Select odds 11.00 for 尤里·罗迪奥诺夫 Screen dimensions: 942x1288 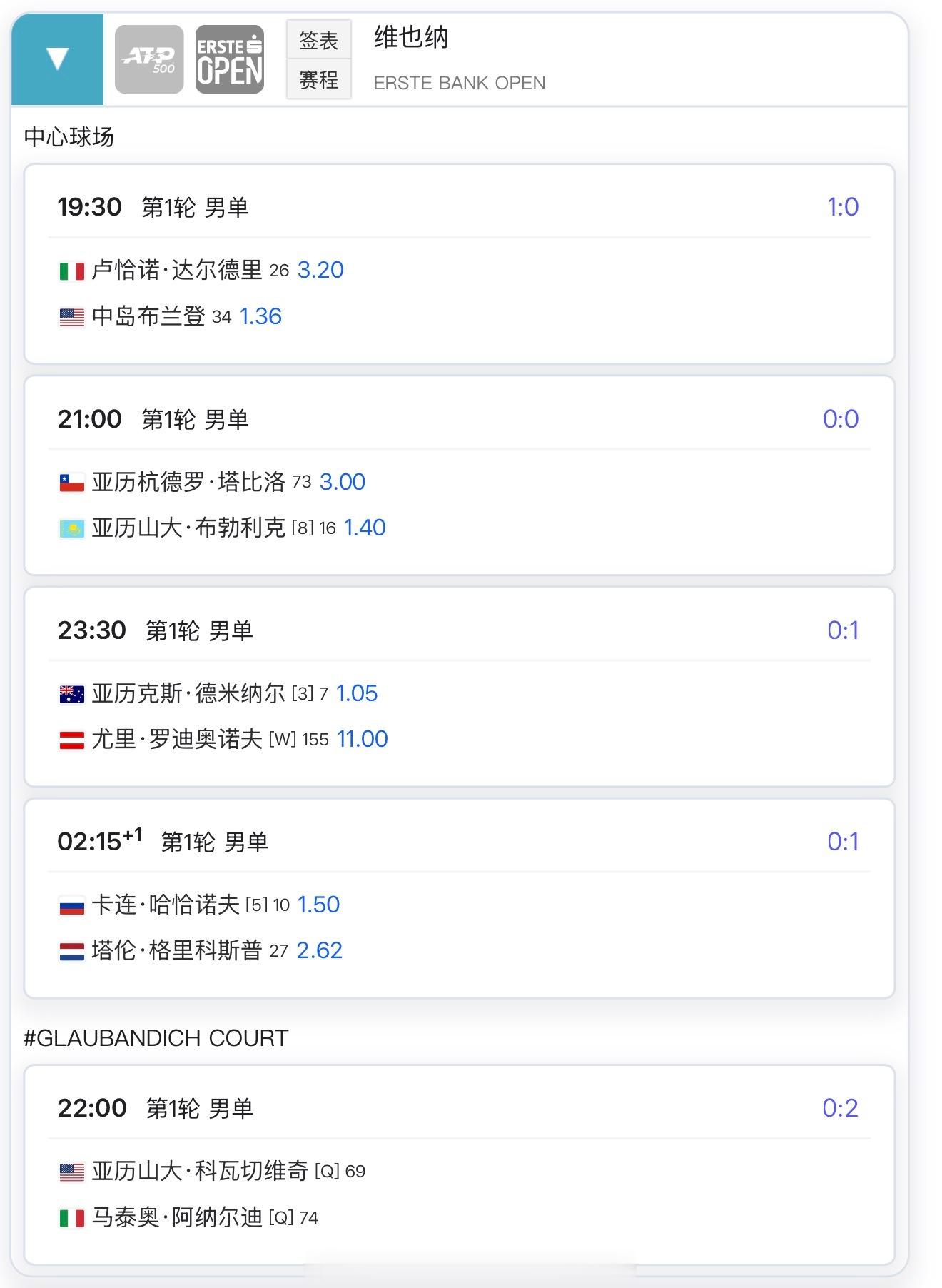tap(362, 739)
